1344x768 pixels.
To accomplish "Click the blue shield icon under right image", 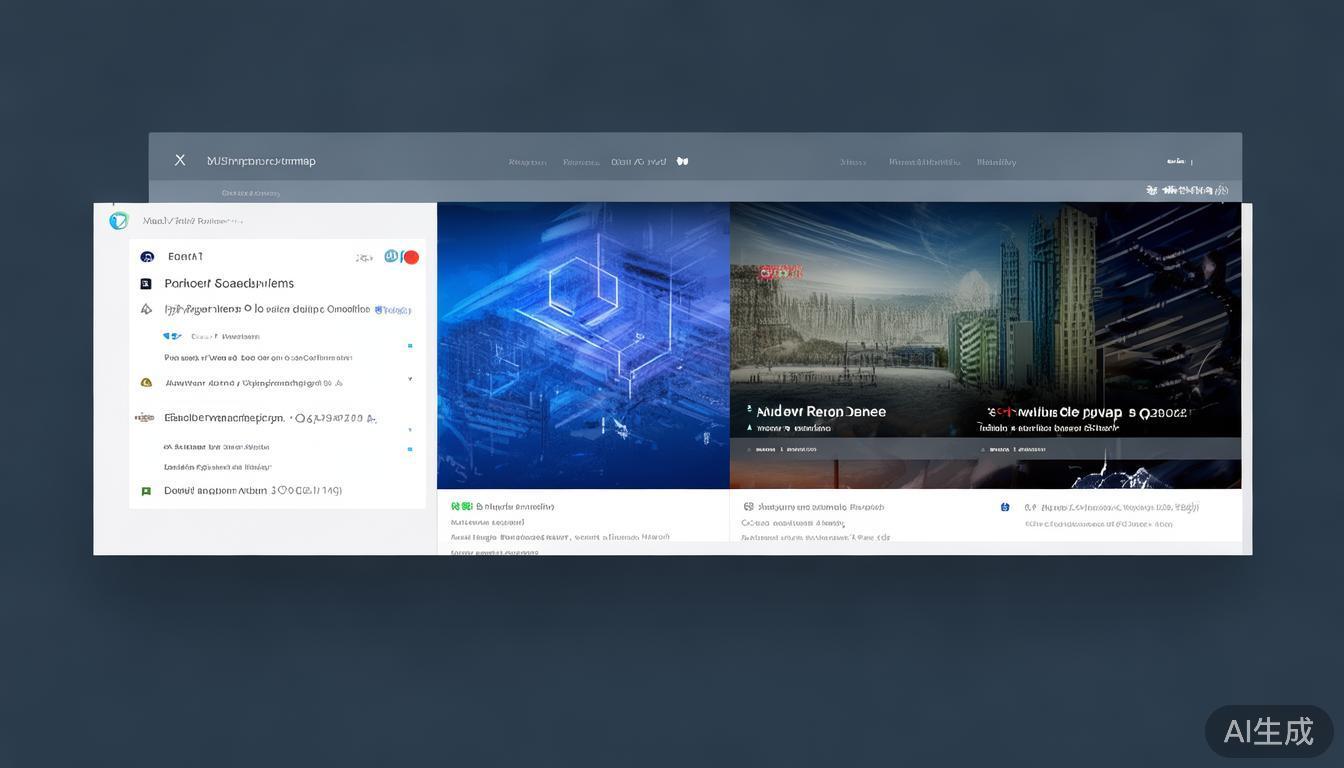I will (1005, 507).
